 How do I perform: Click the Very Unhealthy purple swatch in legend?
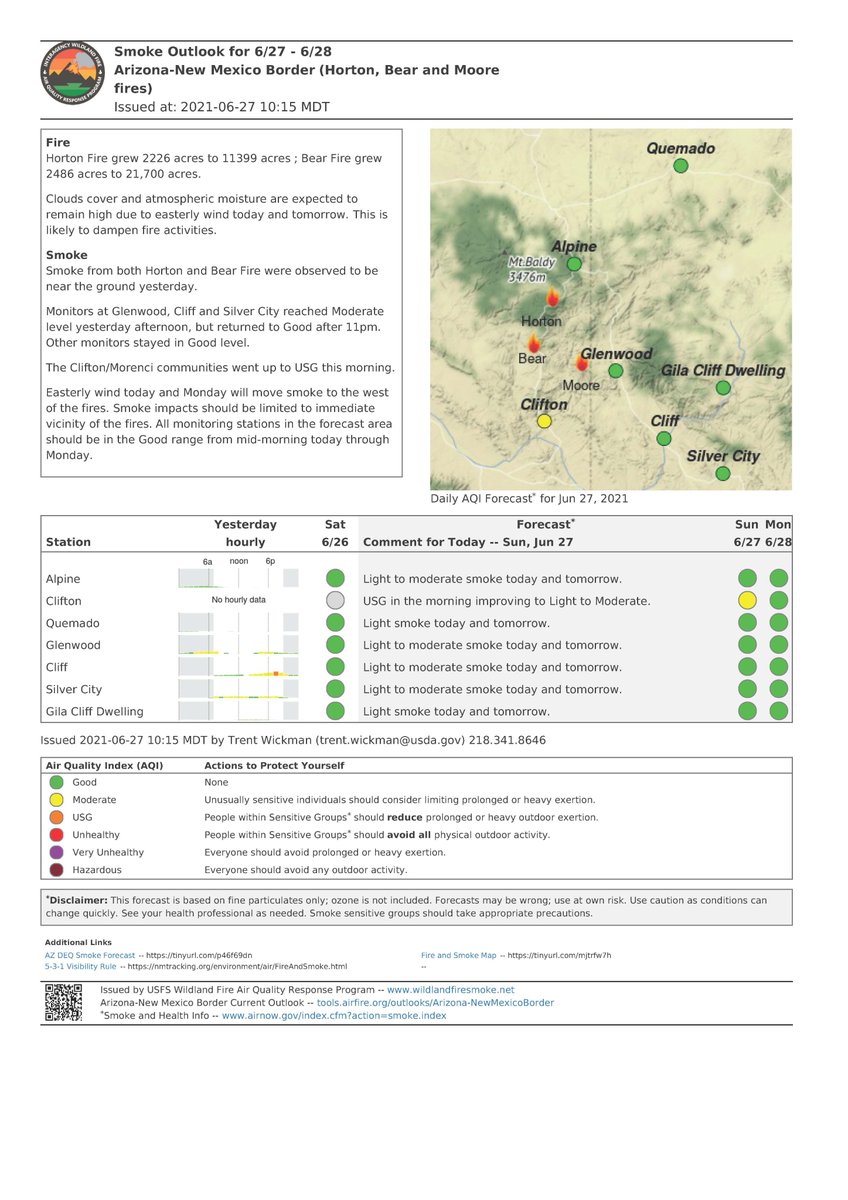tap(56, 852)
